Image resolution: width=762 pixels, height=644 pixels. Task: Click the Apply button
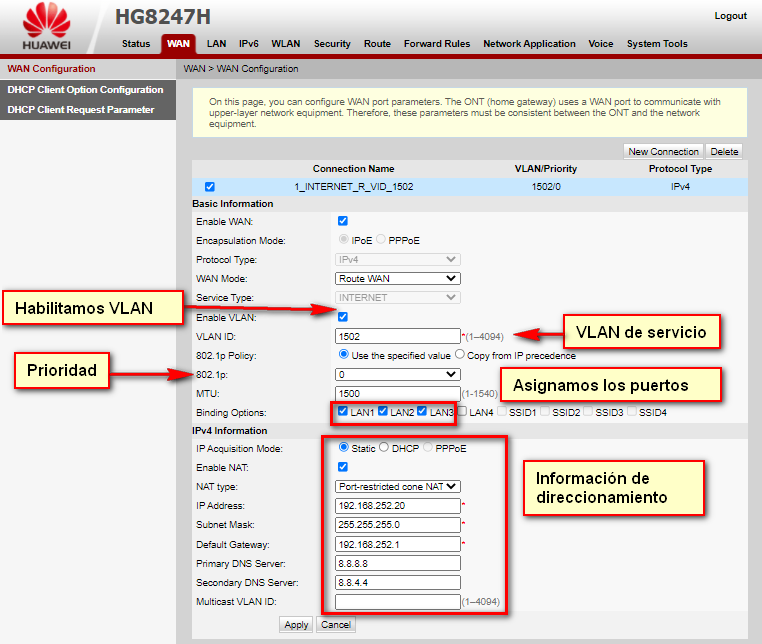(296, 624)
